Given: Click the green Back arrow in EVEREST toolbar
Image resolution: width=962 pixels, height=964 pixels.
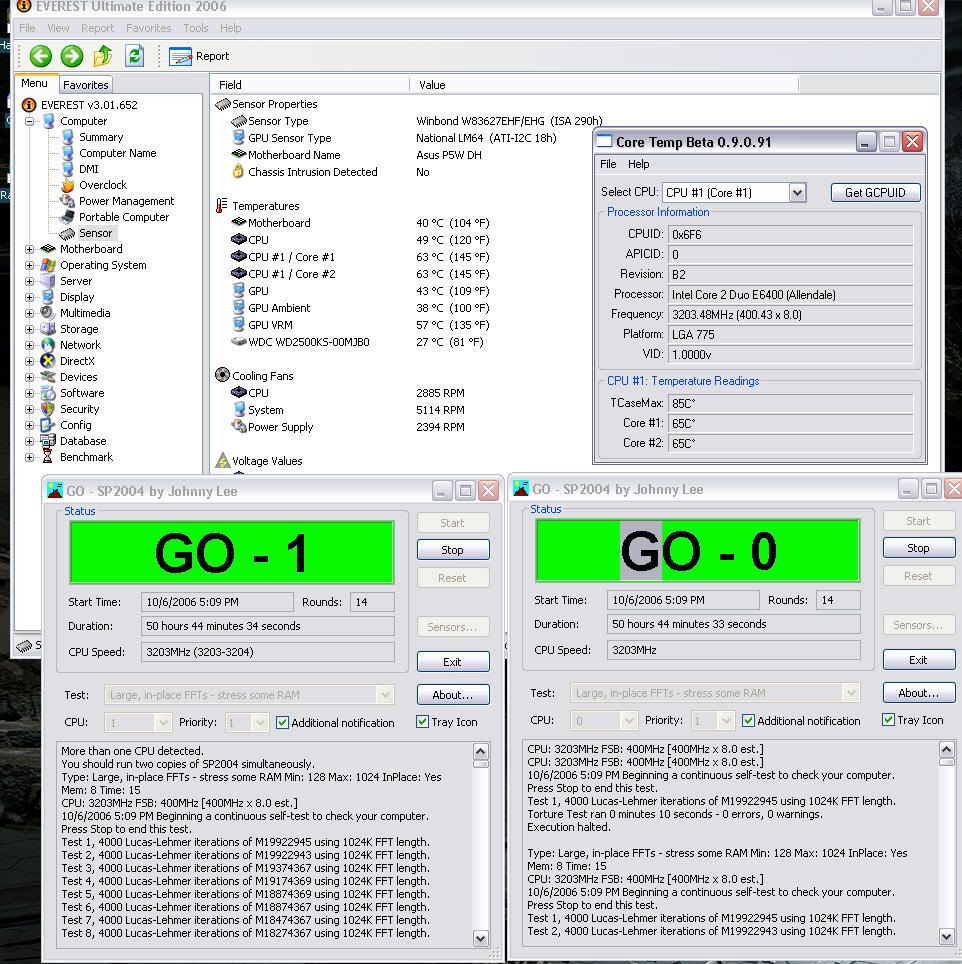Looking at the screenshot, I should click(41, 56).
